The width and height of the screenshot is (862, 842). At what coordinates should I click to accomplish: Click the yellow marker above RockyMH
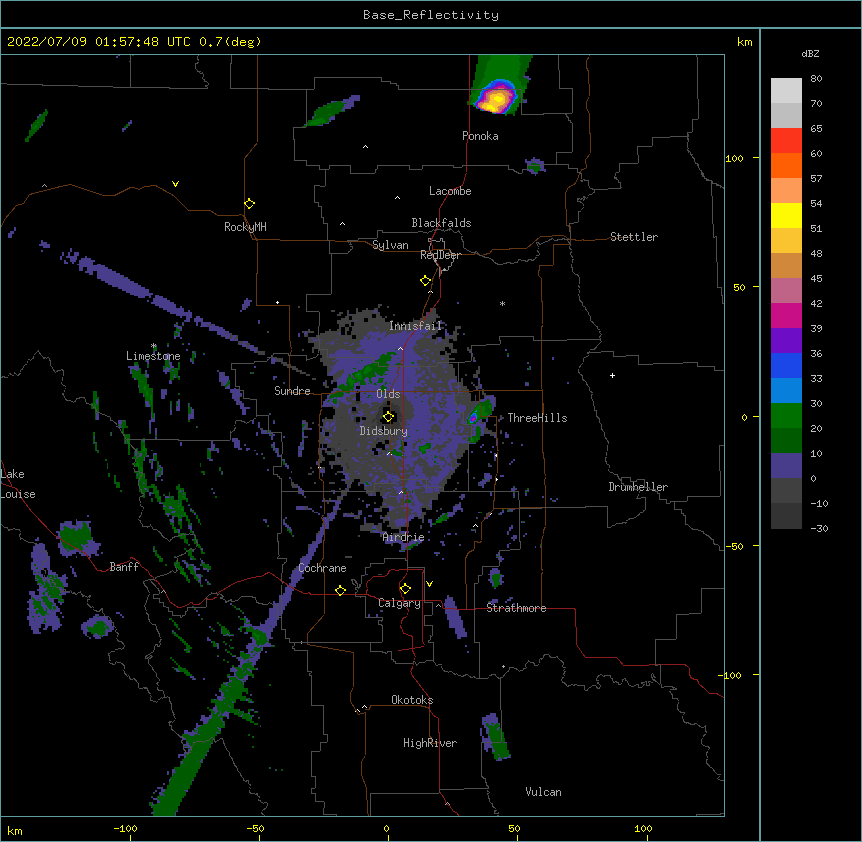click(249, 204)
